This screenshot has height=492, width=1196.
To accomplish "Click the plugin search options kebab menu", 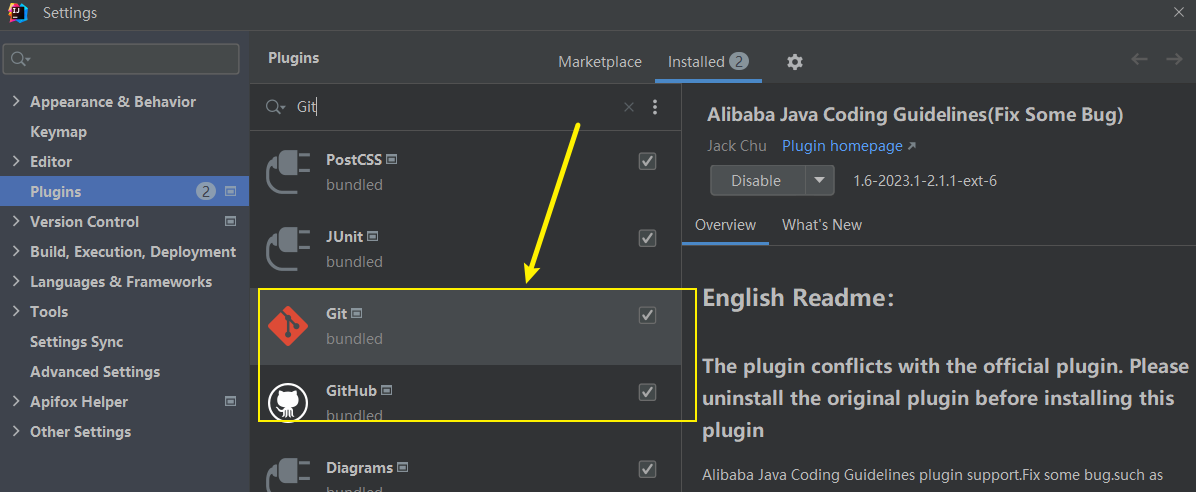I will click(x=654, y=107).
